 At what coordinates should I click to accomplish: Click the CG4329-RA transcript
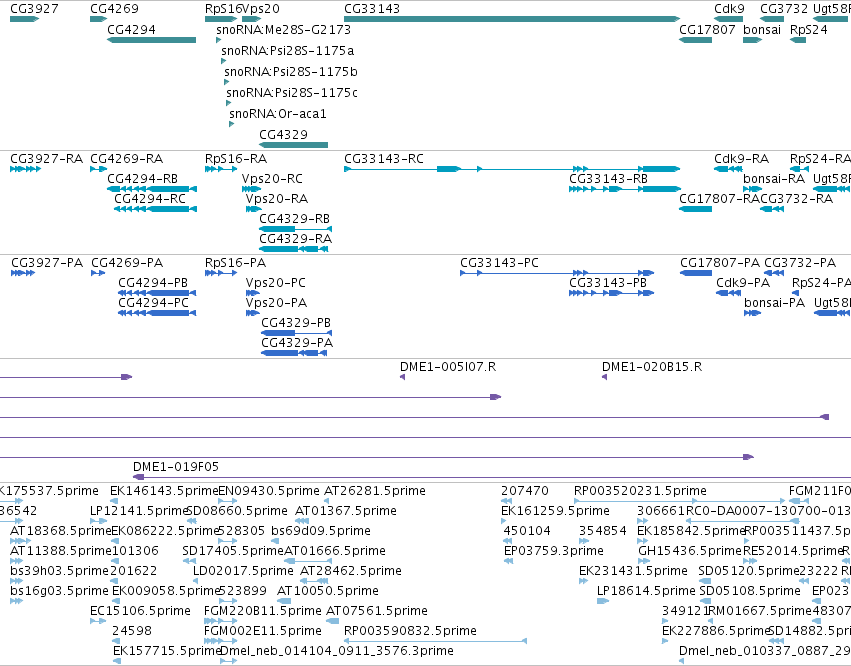(x=294, y=249)
